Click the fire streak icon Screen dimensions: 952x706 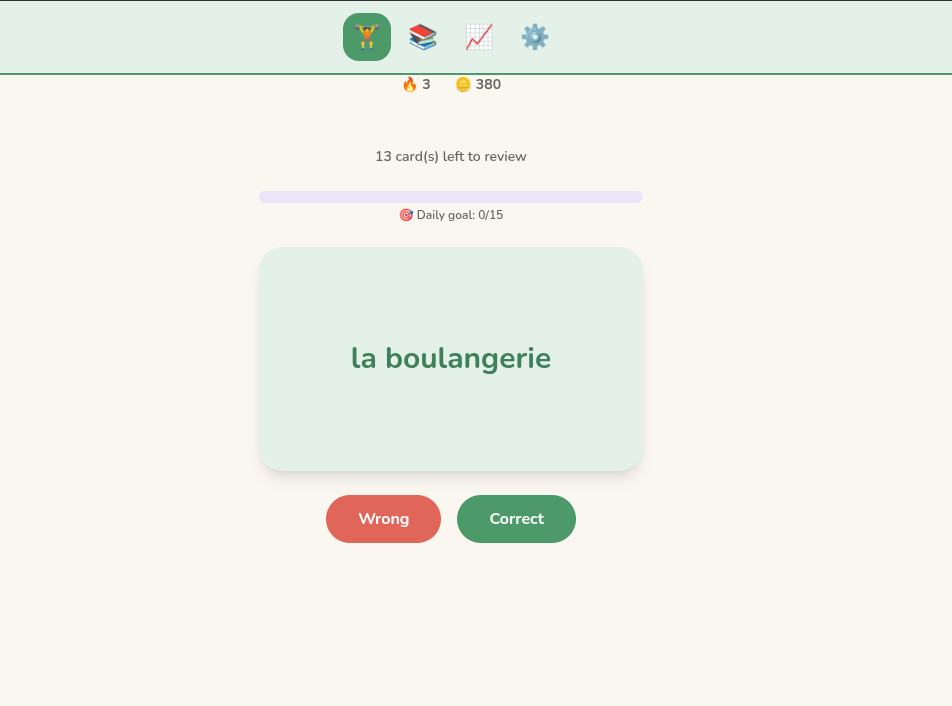(x=410, y=84)
